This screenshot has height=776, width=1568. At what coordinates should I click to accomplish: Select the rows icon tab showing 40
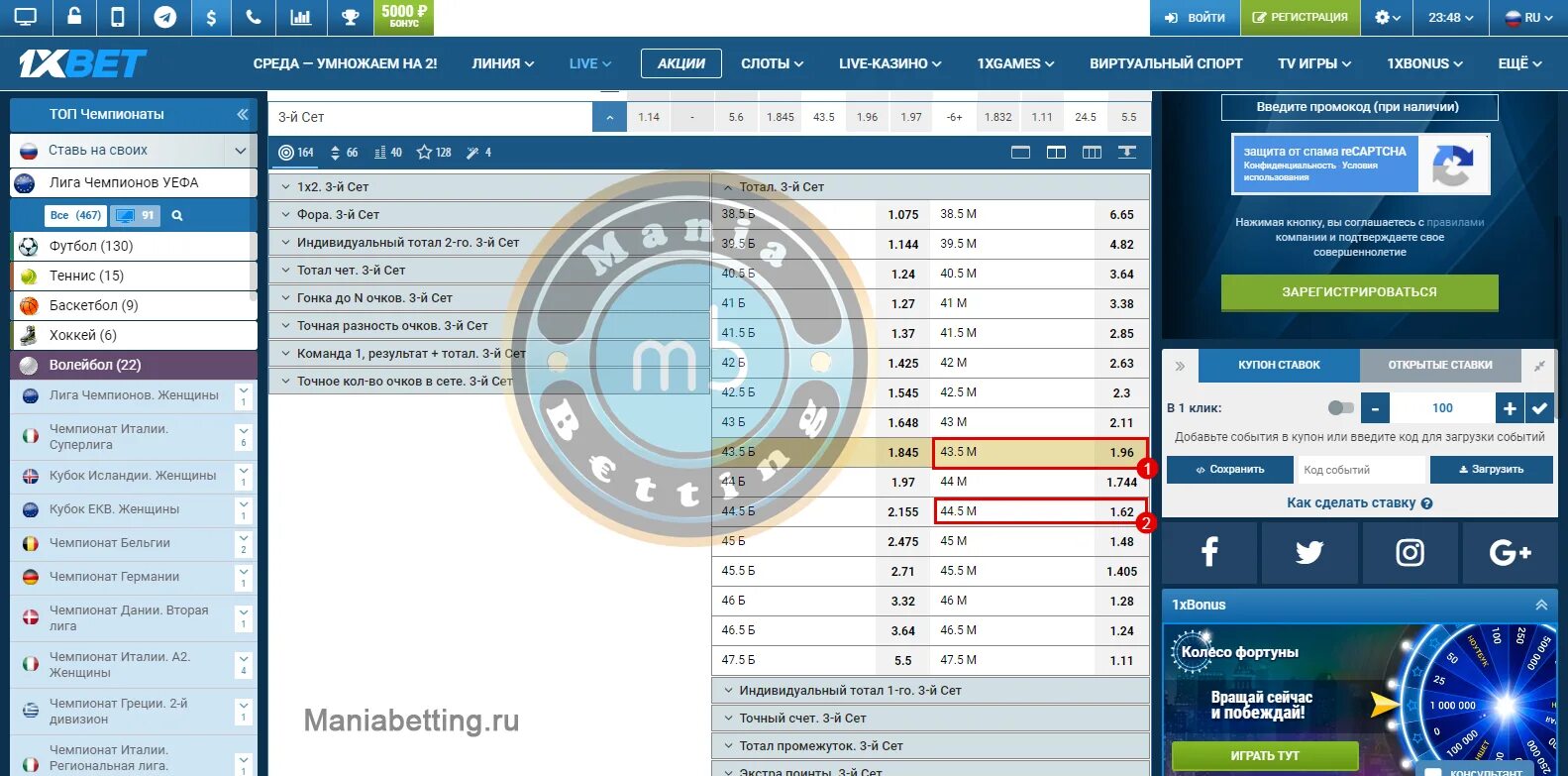click(x=387, y=153)
